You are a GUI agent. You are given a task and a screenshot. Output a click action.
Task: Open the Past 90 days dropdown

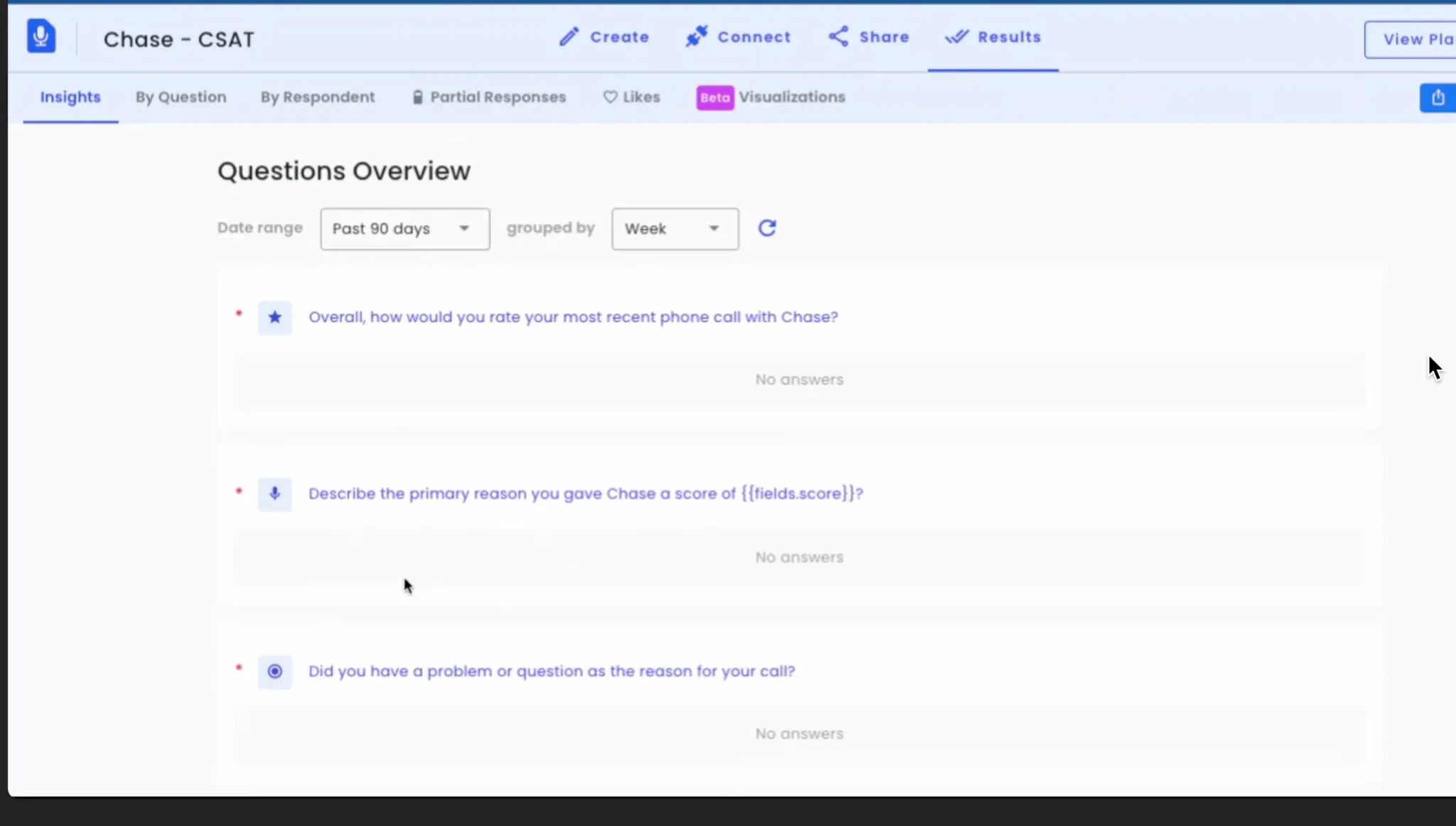click(405, 229)
